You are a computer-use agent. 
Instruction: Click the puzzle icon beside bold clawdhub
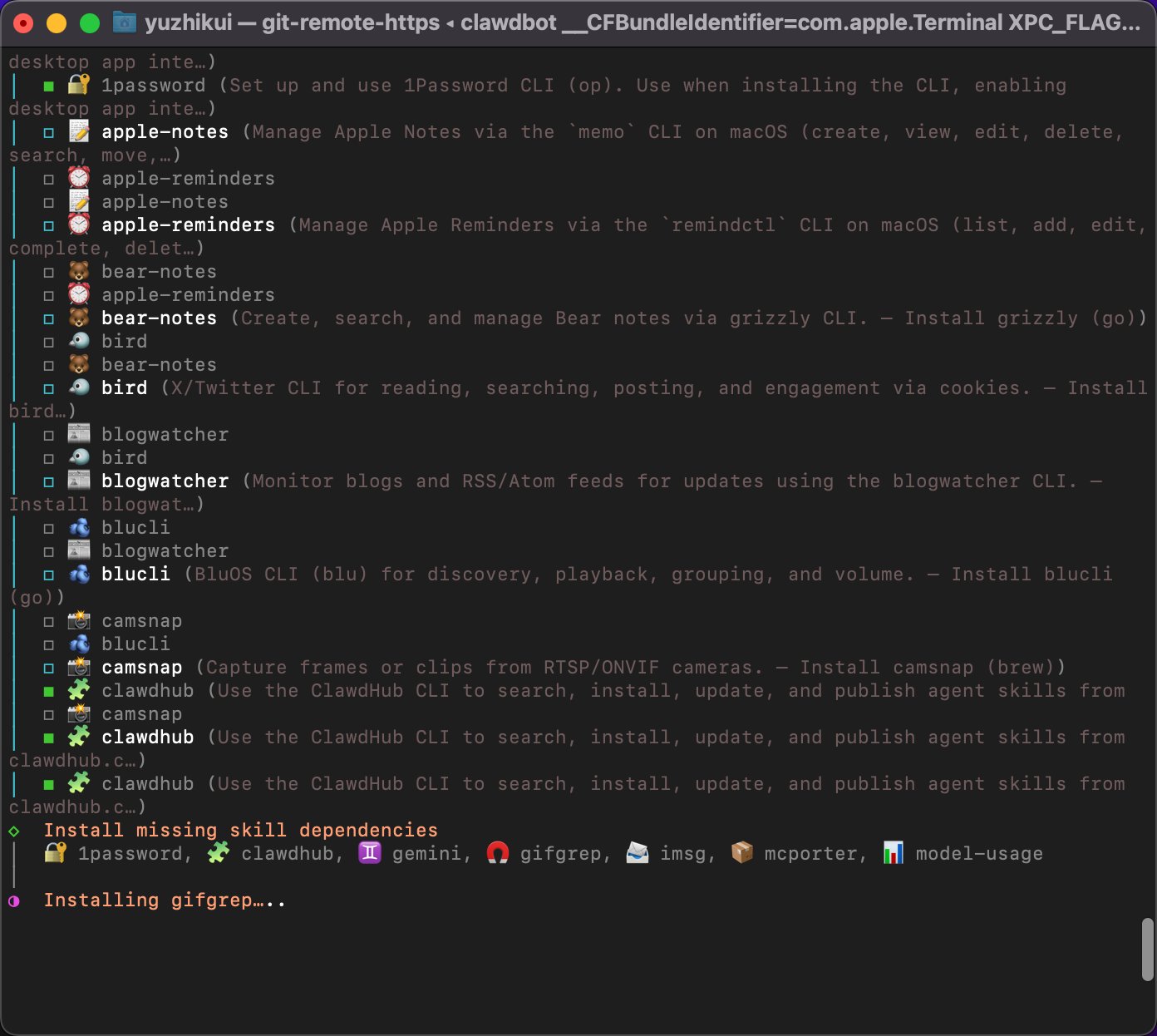(79, 737)
